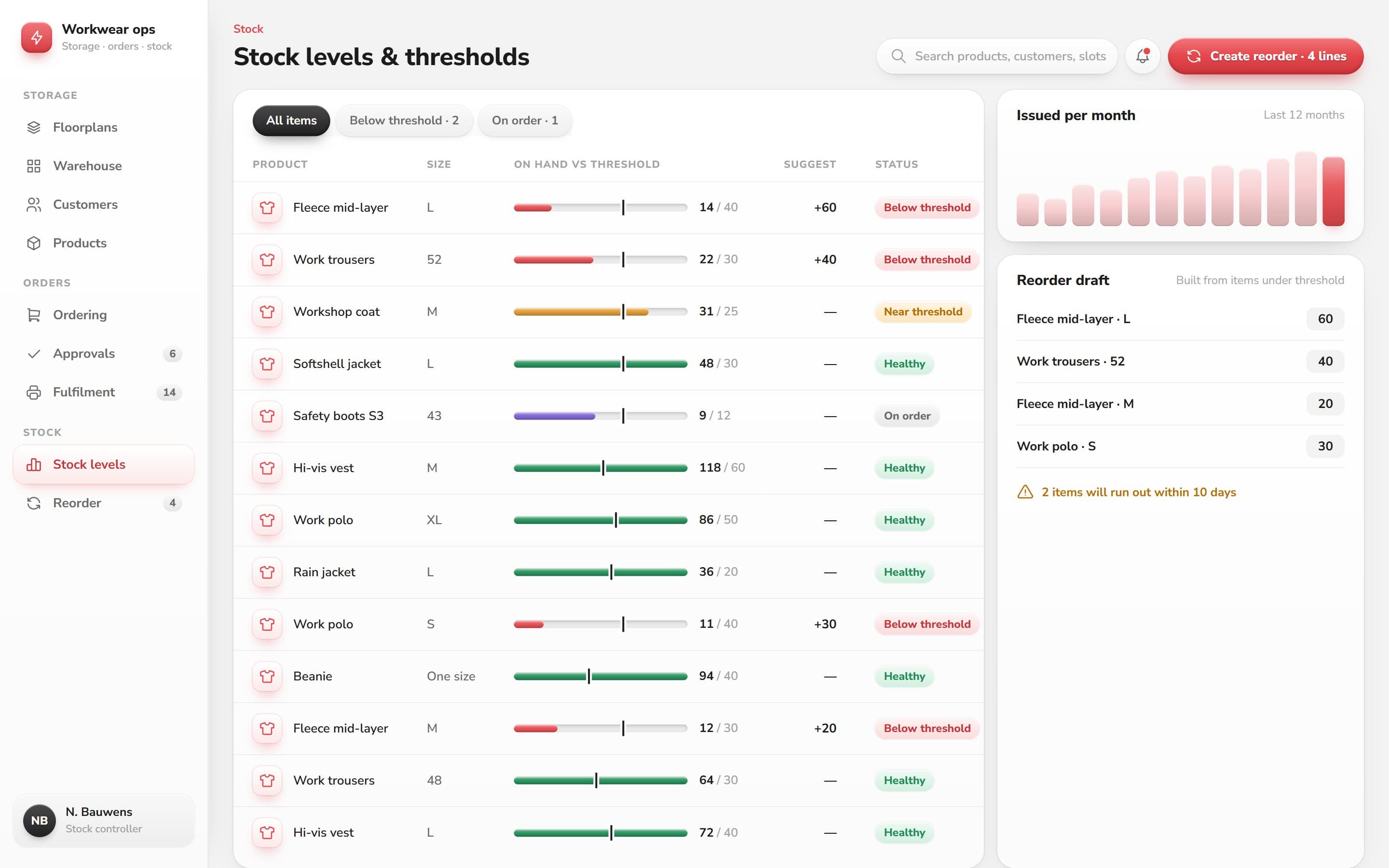
Task: Click the search magnifier icon
Action: tap(898, 56)
